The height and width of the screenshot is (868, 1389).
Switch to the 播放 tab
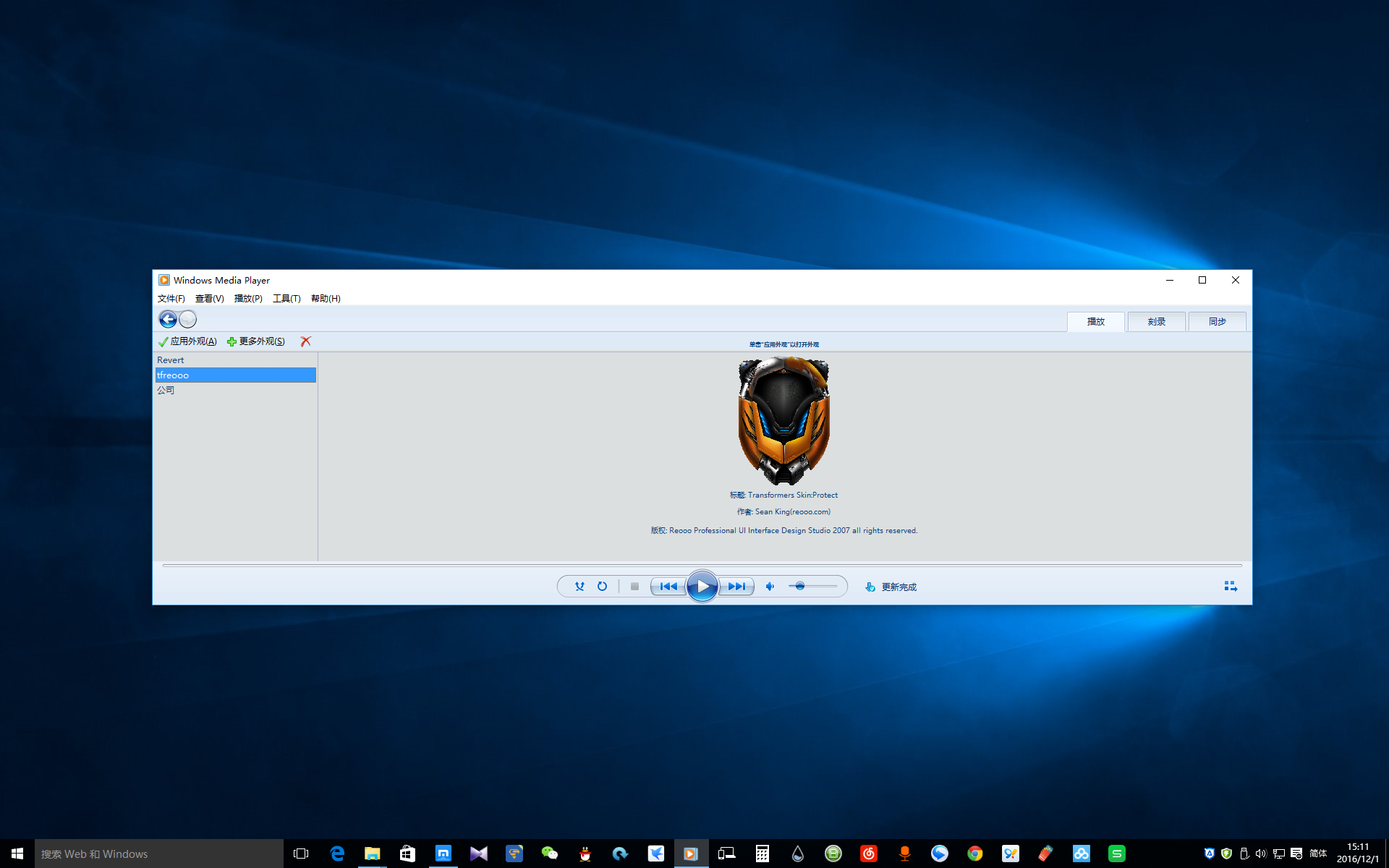coord(1096,322)
